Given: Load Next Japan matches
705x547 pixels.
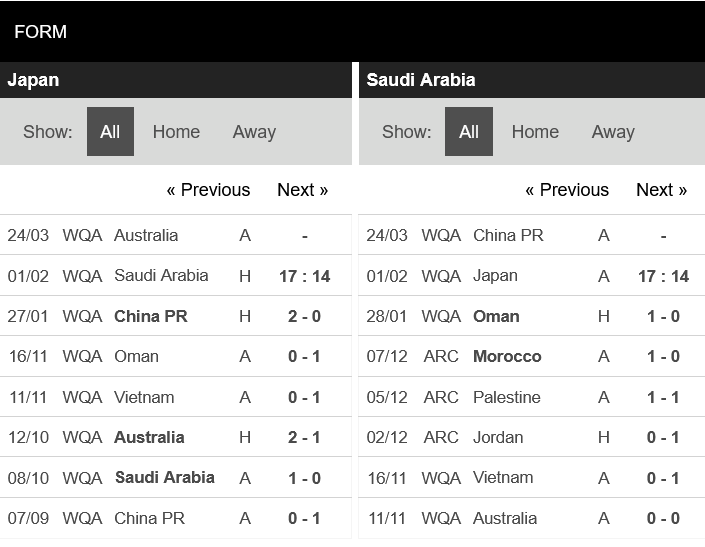Looking at the screenshot, I should click(x=302, y=190).
